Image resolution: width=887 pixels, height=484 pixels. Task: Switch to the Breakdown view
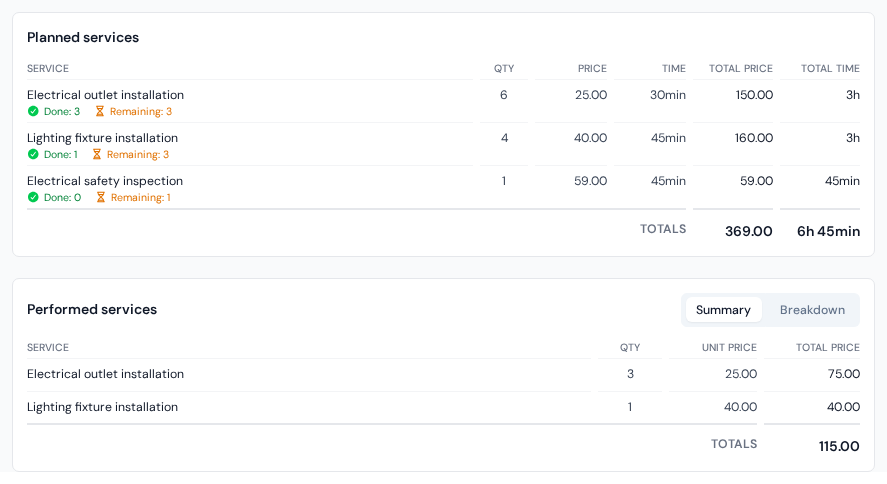tap(812, 310)
